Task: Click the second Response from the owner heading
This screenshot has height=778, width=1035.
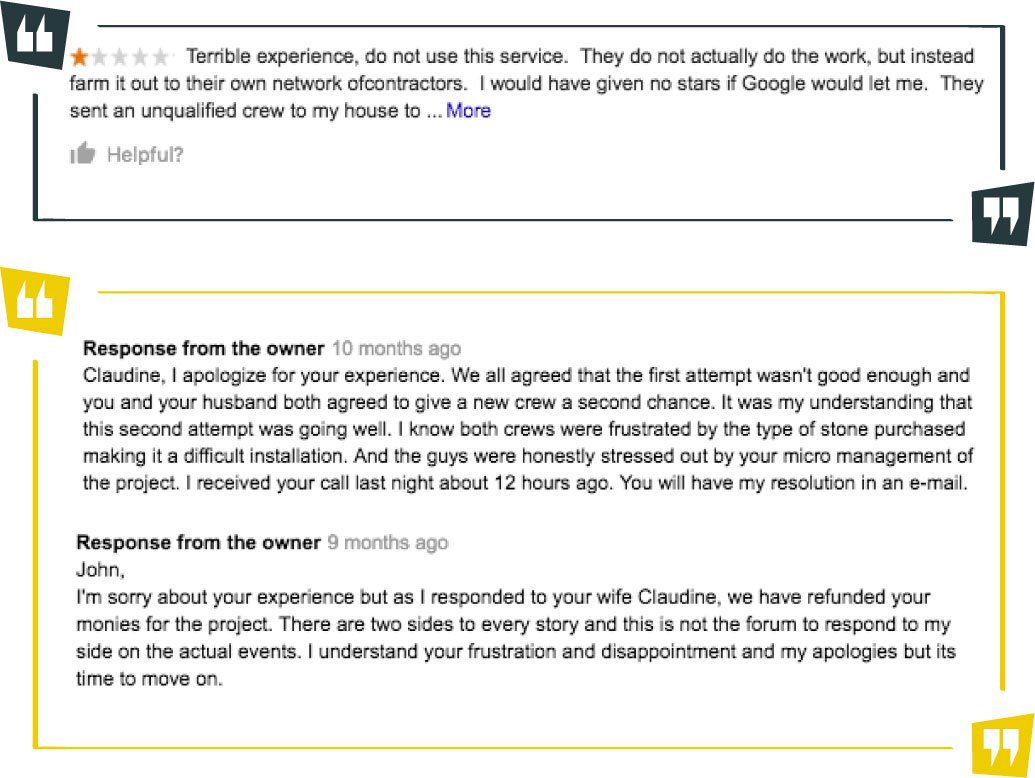Action: click(x=198, y=542)
